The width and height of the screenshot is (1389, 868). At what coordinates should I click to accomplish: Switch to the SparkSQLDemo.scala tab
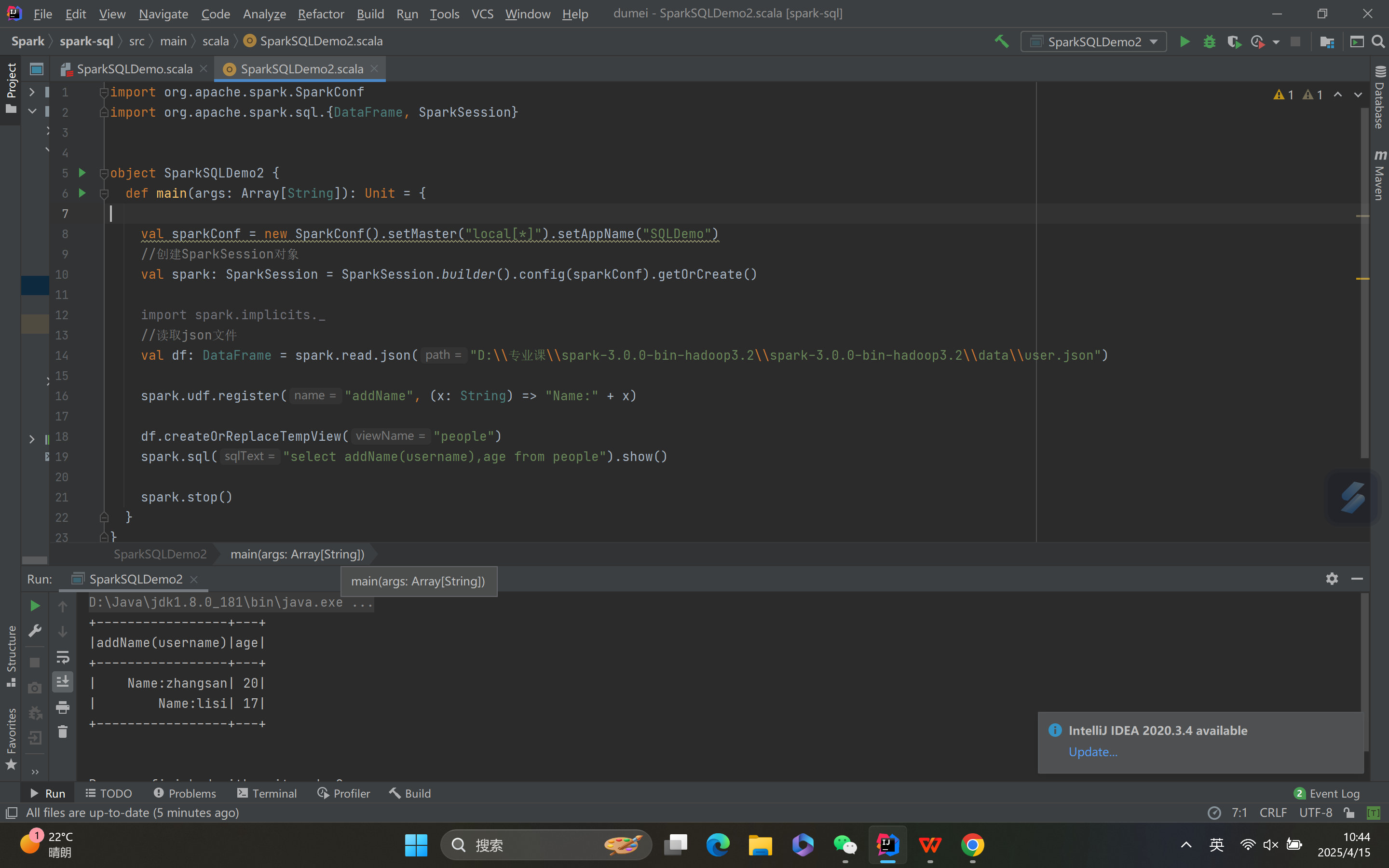click(x=134, y=68)
